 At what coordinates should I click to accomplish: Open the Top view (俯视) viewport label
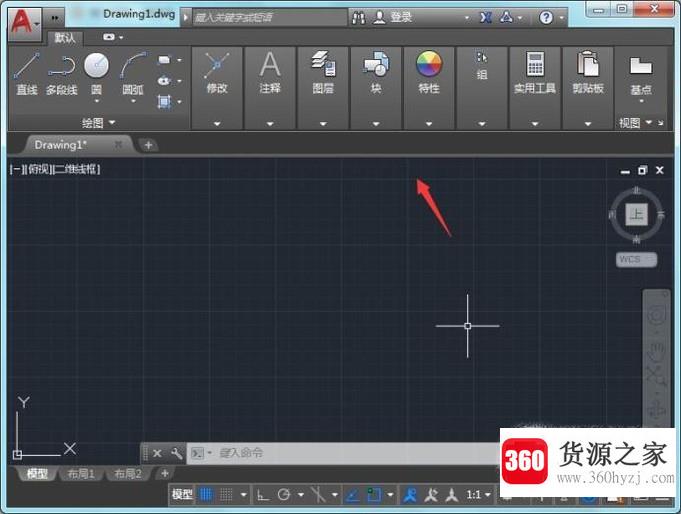pos(40,169)
